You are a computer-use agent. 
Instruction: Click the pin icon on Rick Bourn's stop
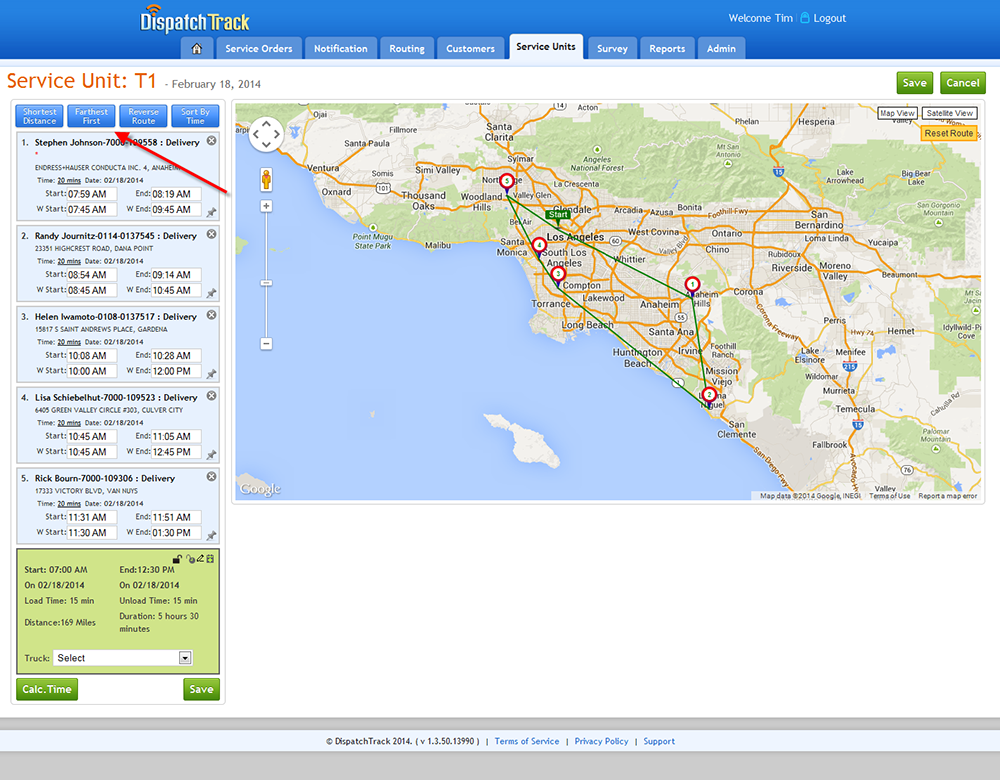[x=210, y=535]
